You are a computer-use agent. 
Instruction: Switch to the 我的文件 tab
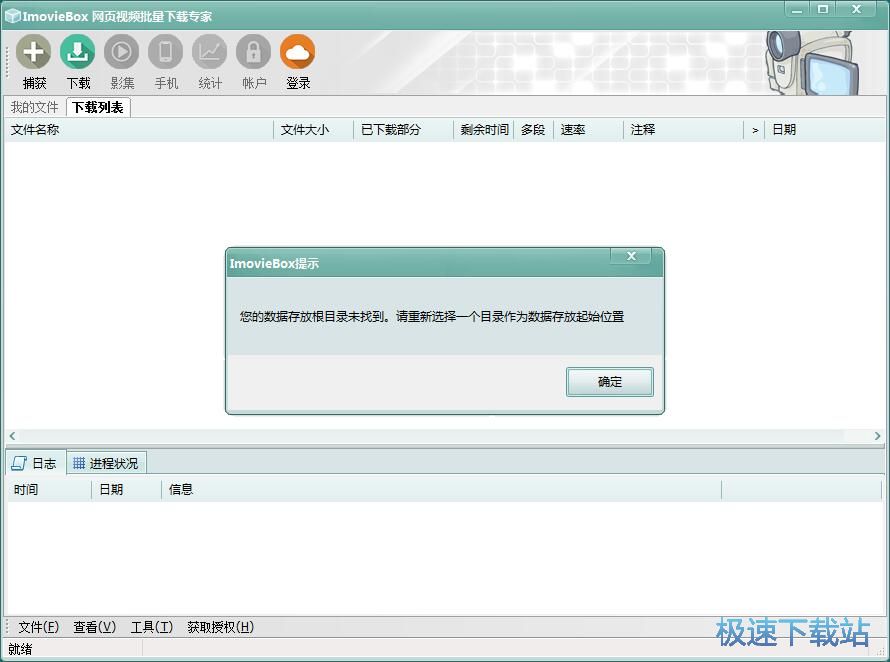(x=34, y=106)
